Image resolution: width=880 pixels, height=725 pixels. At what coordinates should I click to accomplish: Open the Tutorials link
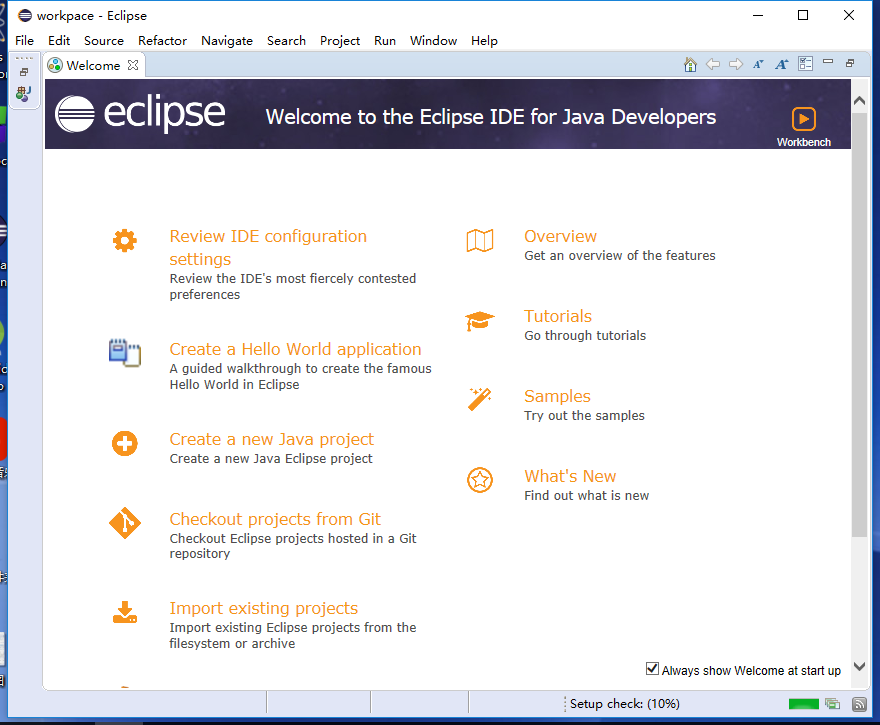[x=558, y=316]
